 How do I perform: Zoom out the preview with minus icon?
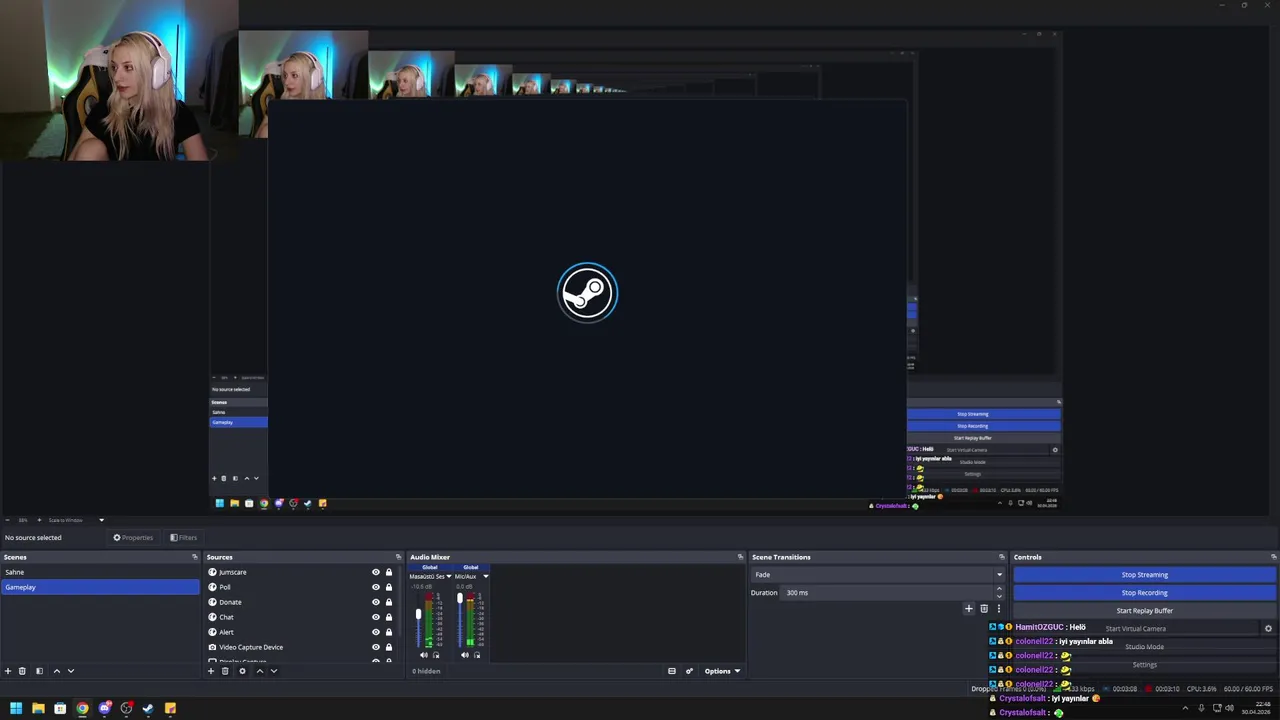[8, 520]
